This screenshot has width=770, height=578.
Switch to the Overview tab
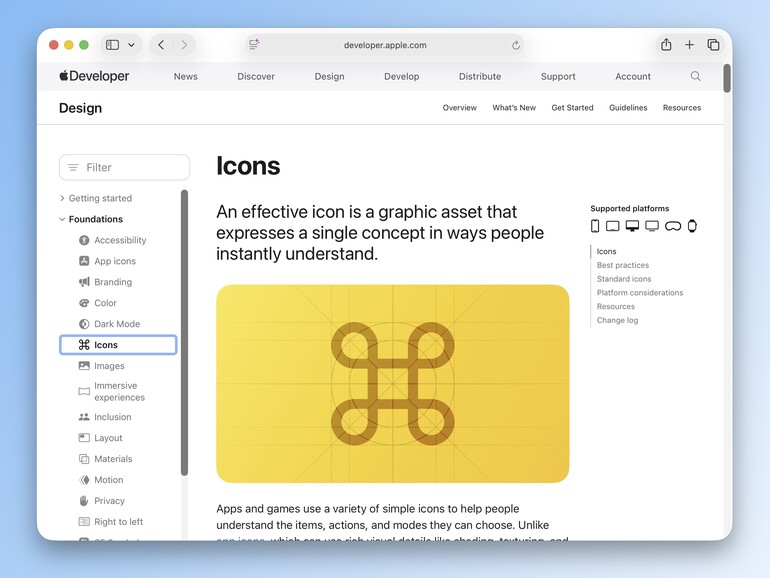(460, 108)
